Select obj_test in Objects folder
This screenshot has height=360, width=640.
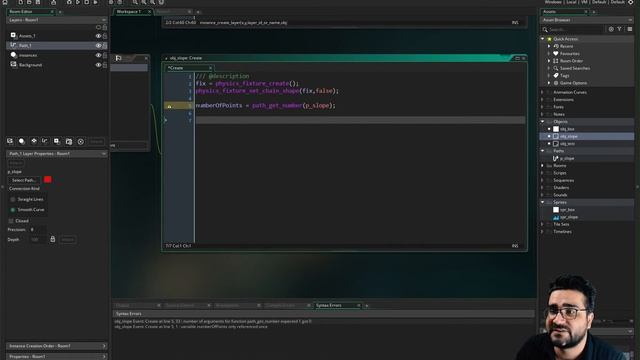coord(567,144)
